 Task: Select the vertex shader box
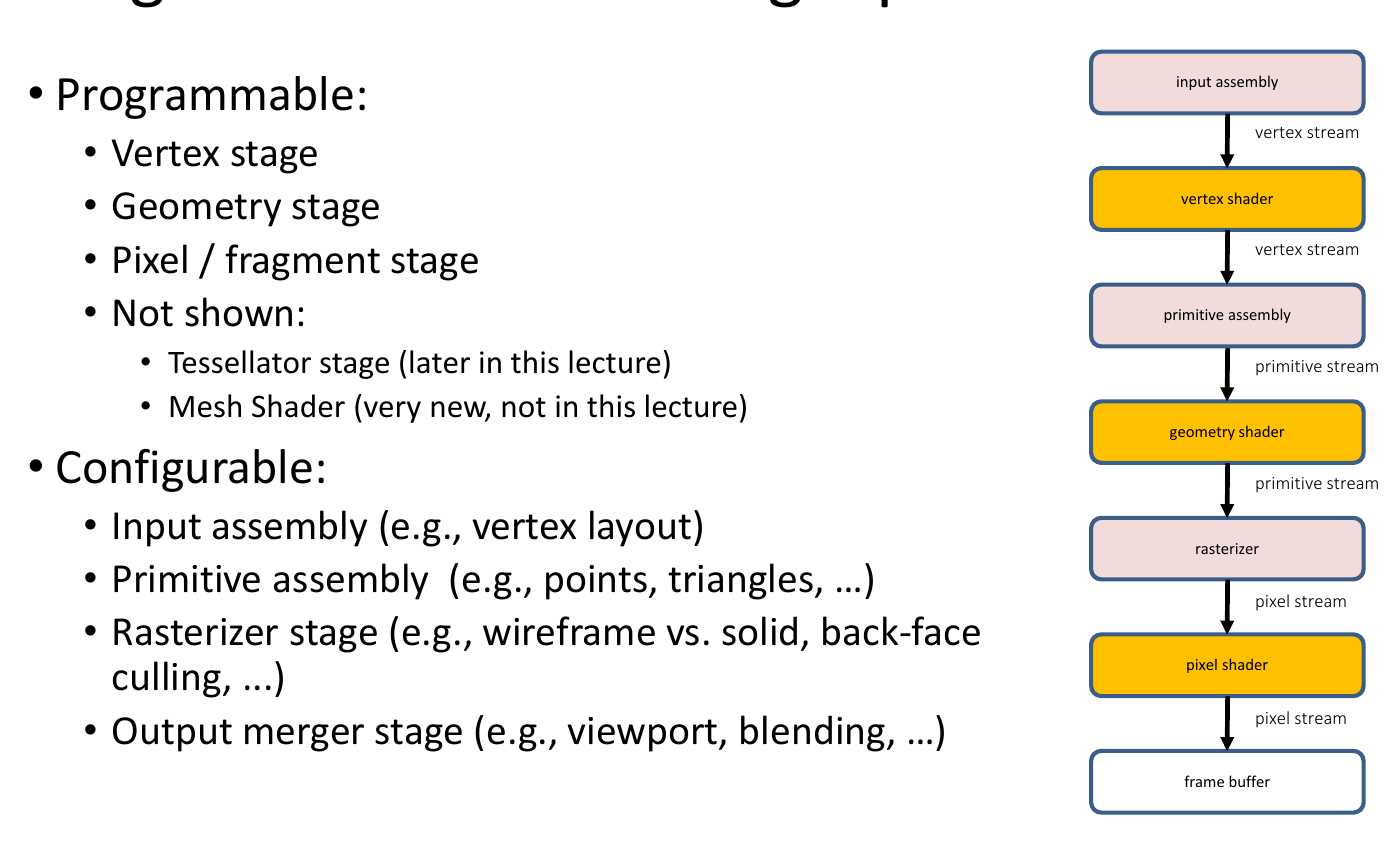point(1227,199)
